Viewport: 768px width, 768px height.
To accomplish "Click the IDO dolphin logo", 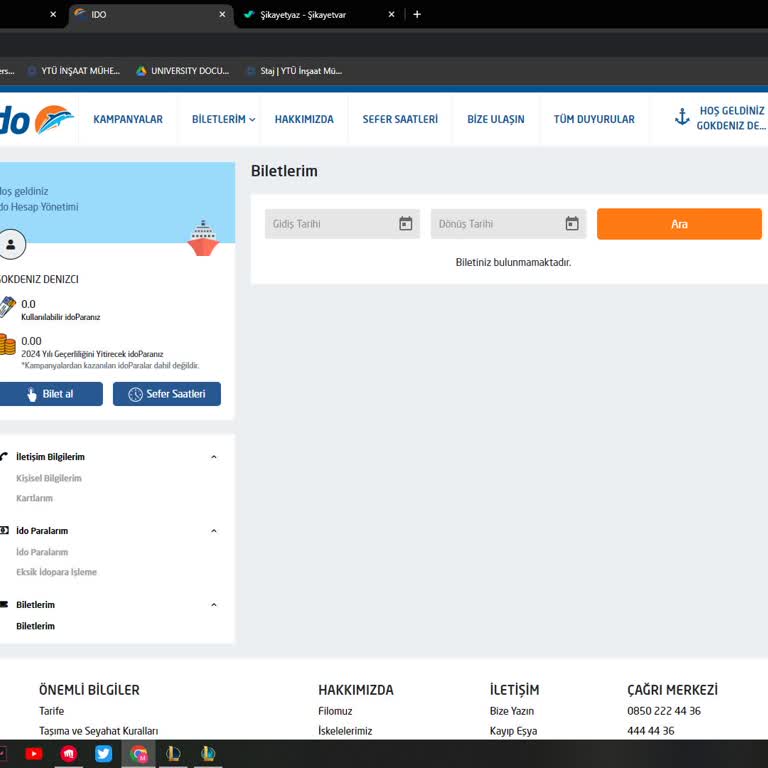I will 36,120.
